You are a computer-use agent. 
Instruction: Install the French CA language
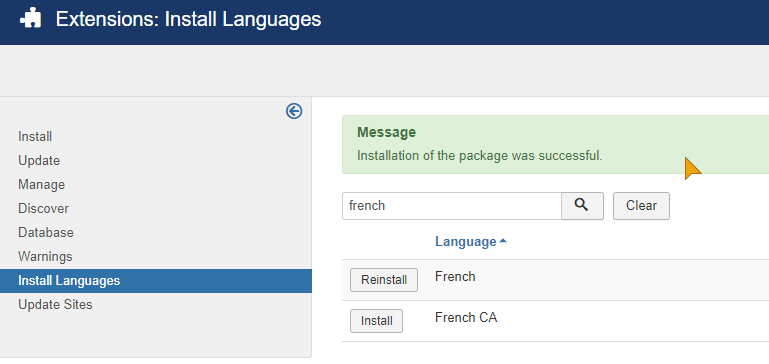376,321
